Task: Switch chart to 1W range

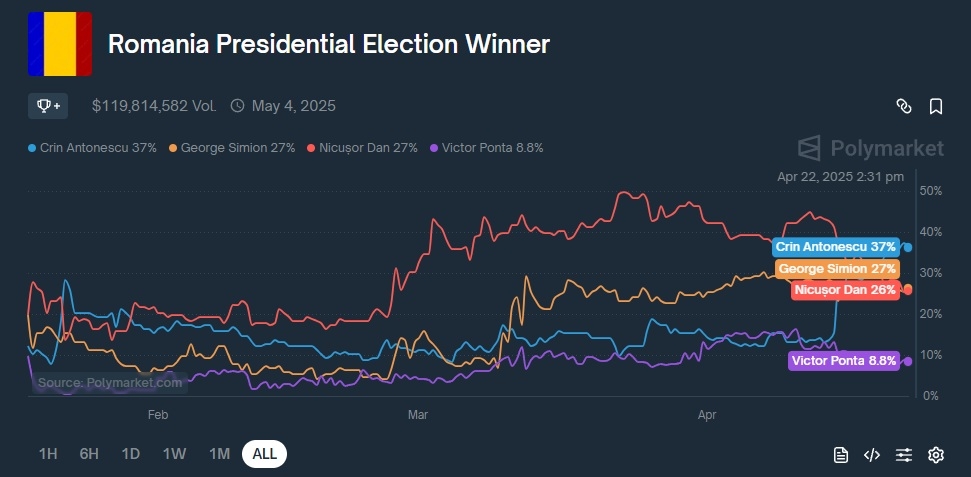Action: point(174,454)
